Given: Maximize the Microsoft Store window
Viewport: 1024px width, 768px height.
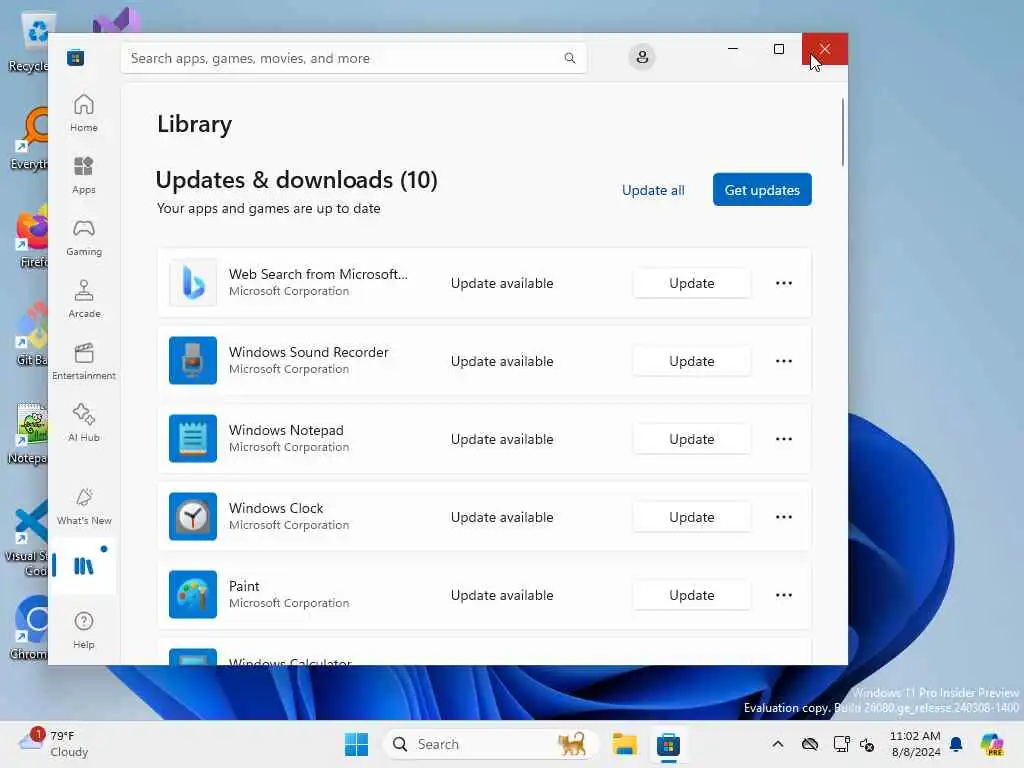Looking at the screenshot, I should pos(778,49).
